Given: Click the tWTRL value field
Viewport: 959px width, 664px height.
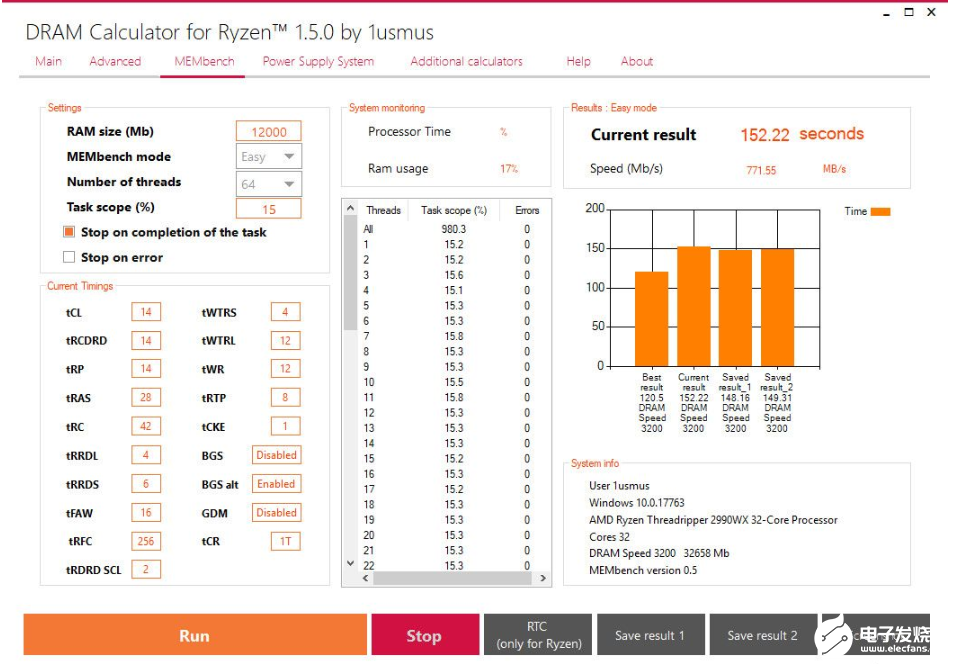Looking at the screenshot, I should [286, 341].
